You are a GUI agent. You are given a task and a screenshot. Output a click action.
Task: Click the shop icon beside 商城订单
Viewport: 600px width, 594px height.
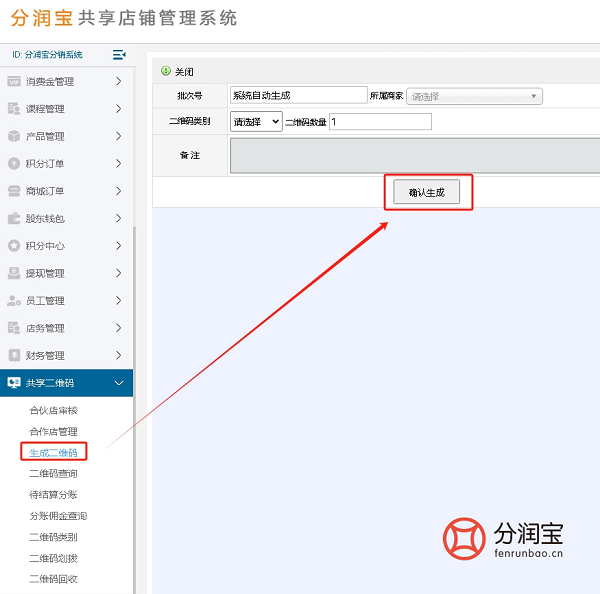tap(14, 191)
